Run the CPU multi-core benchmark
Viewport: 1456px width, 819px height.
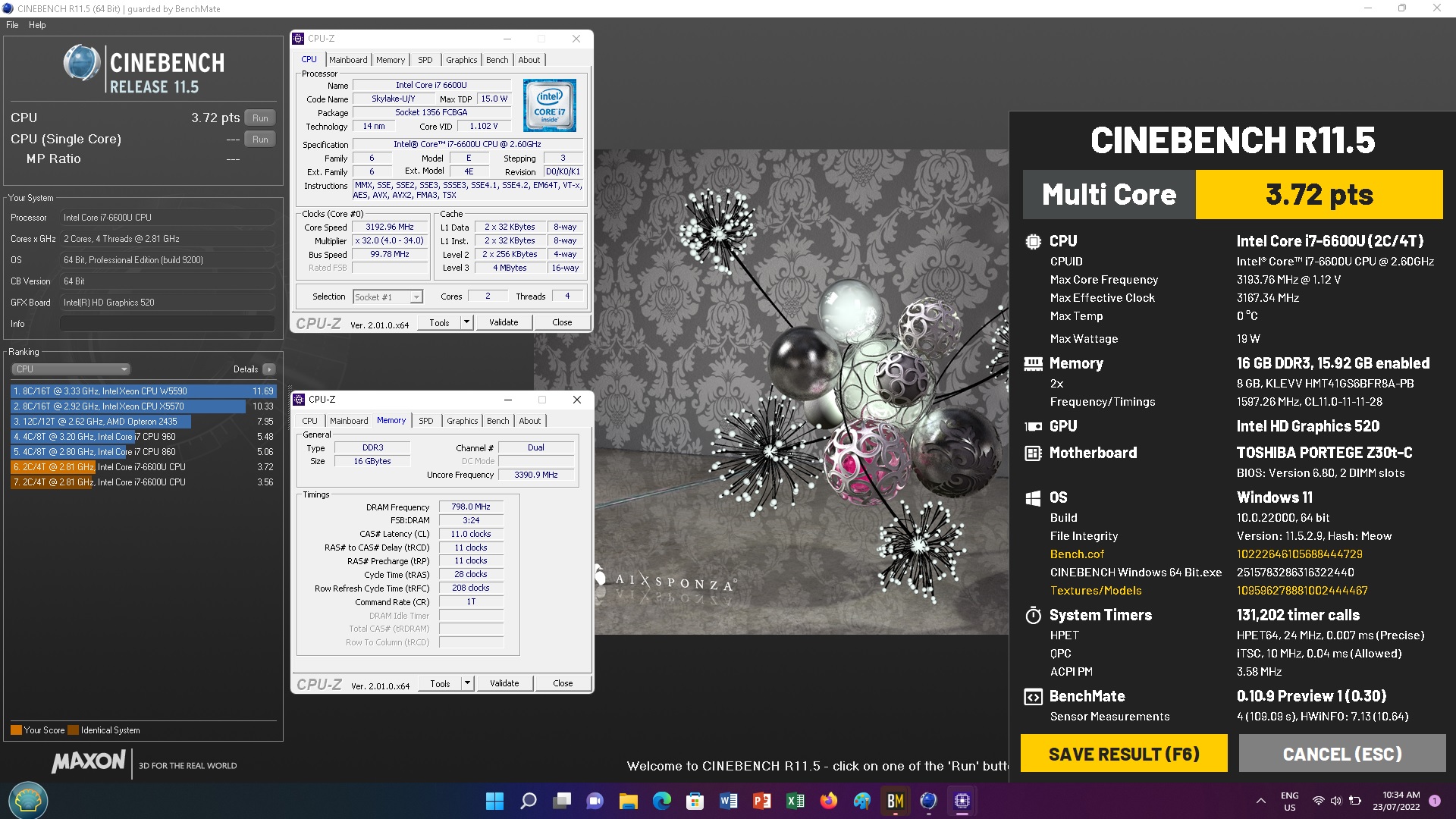click(260, 118)
